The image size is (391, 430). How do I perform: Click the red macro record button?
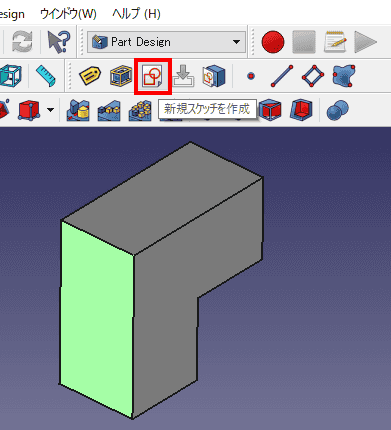coord(273,42)
